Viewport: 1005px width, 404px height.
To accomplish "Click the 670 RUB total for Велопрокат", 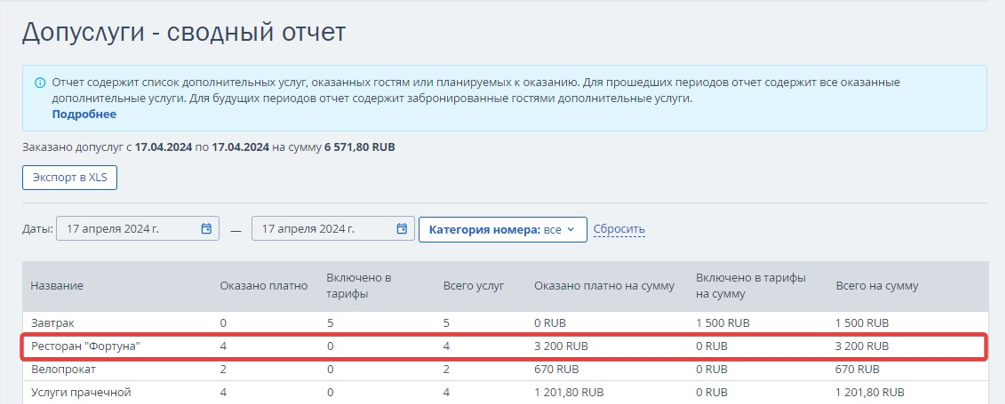I will coord(858,369).
